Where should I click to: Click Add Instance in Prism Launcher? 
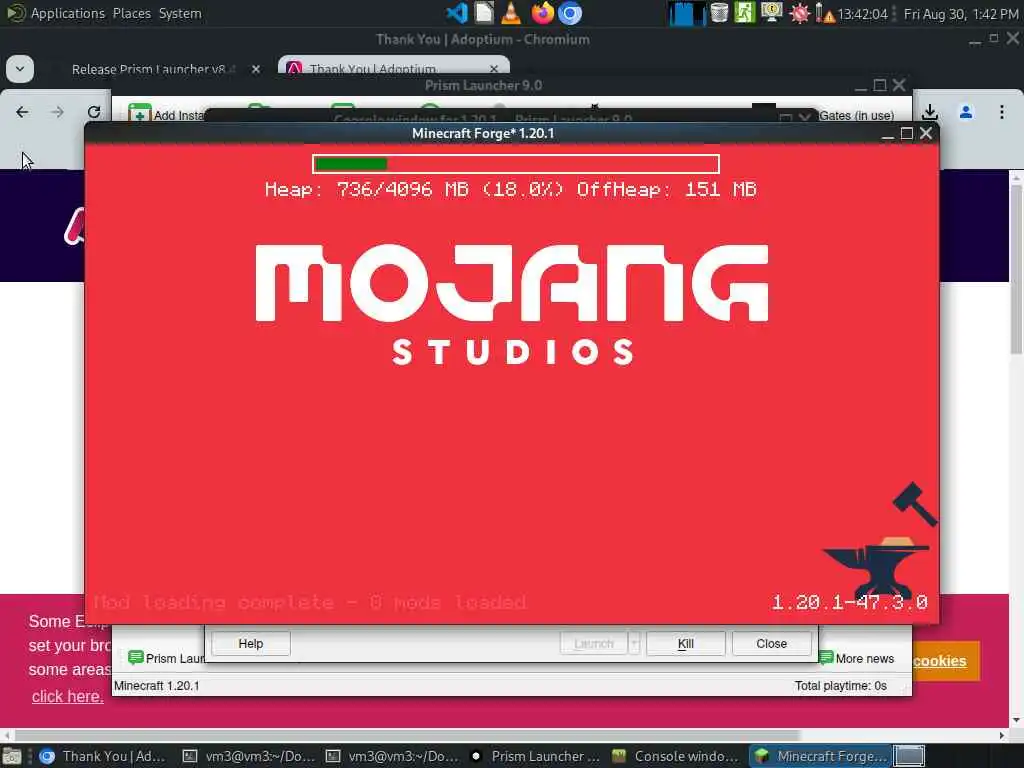167,115
